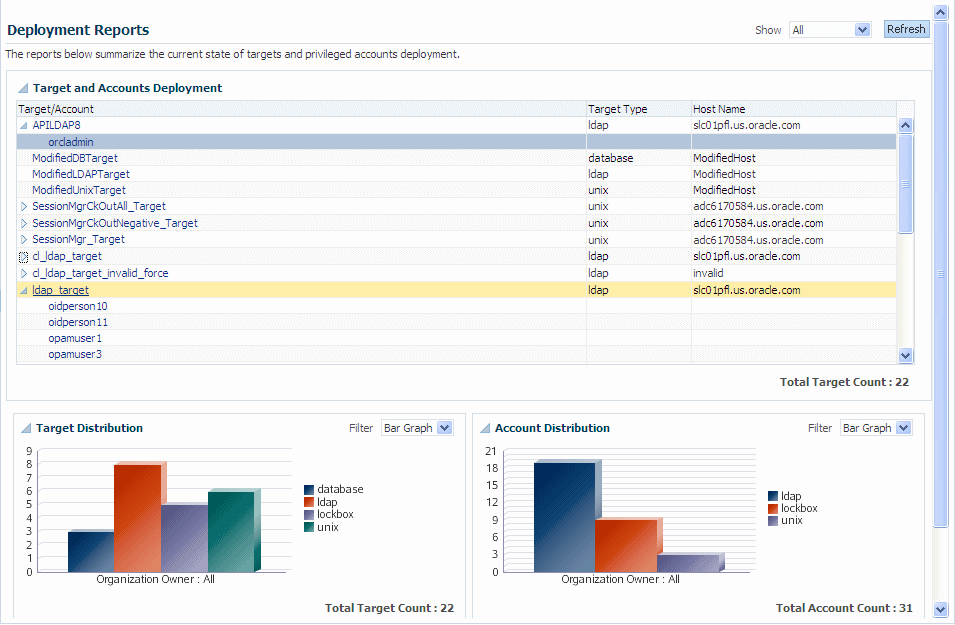
Task: Click table scrollbar up arrow
Action: (x=906, y=125)
